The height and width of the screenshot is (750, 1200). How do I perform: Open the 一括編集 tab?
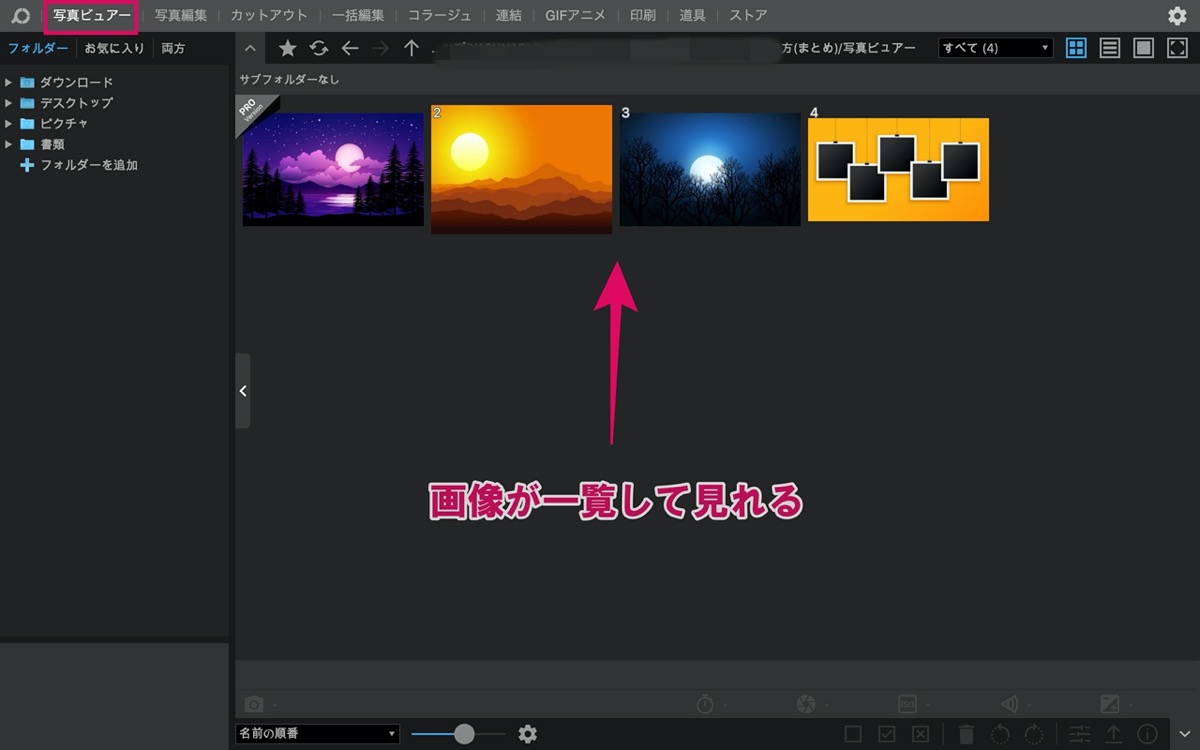click(x=358, y=16)
